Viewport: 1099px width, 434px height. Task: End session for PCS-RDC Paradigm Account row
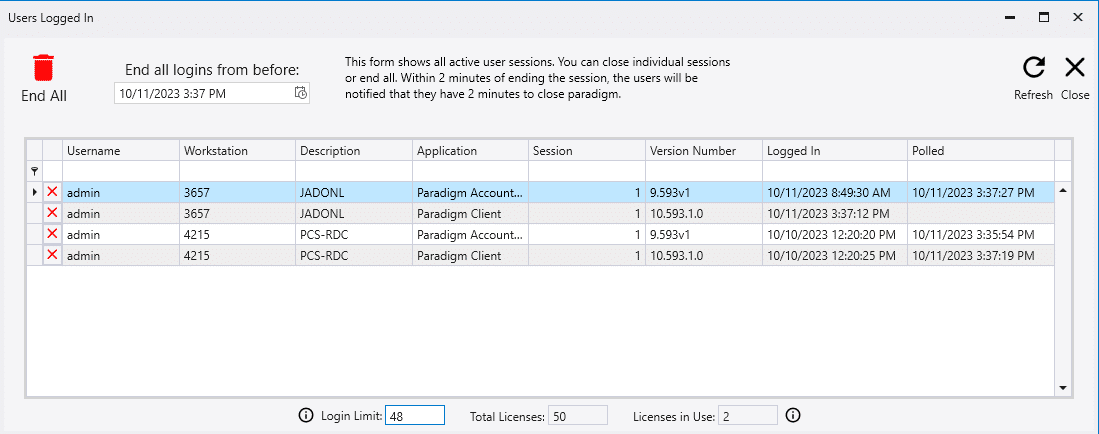(x=52, y=234)
